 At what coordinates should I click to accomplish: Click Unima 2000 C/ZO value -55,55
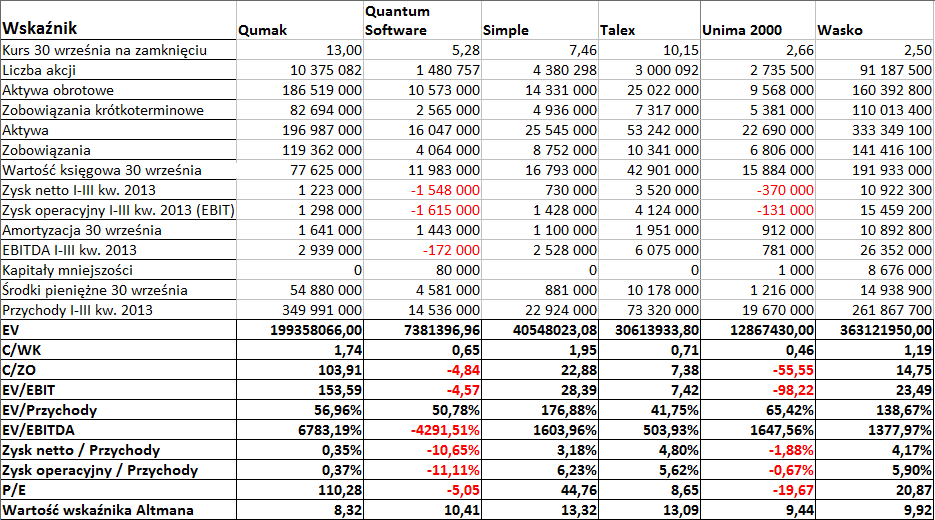pyautogui.click(x=793, y=370)
